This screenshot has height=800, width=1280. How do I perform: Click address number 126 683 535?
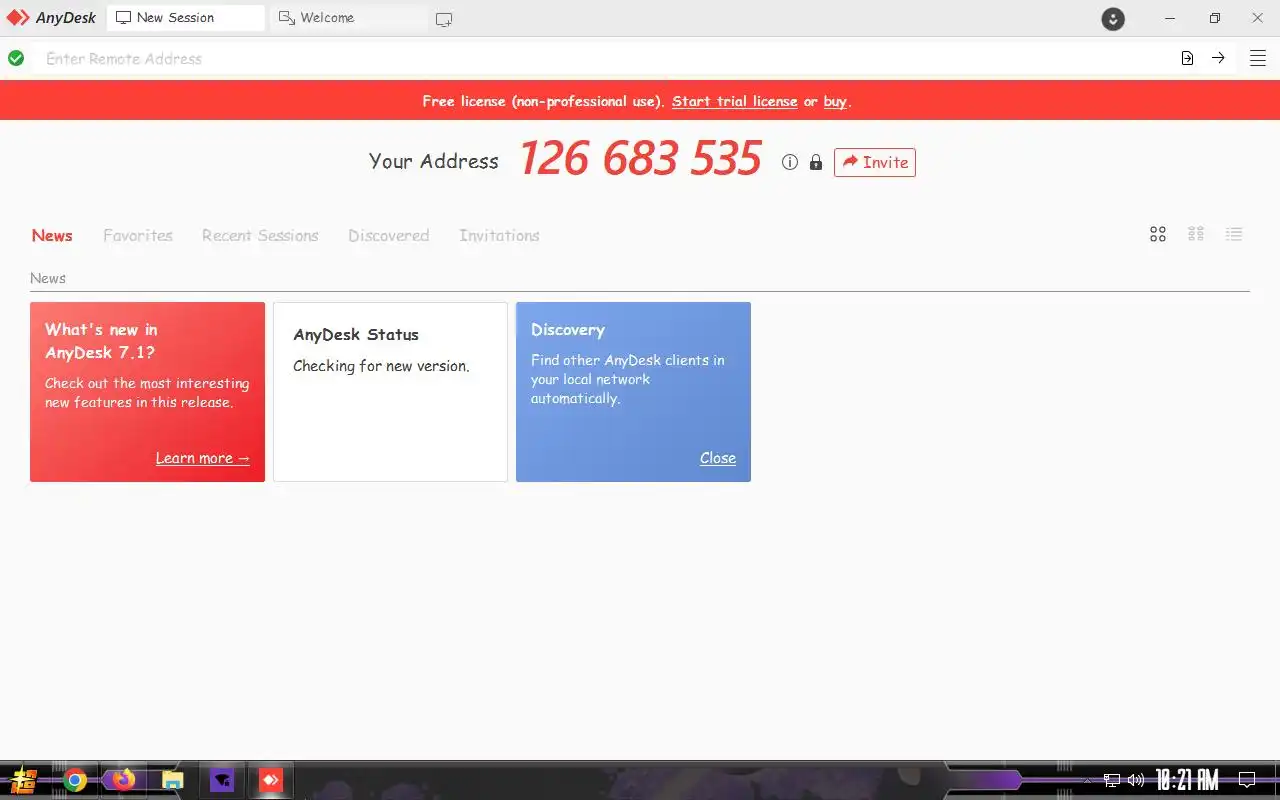pyautogui.click(x=640, y=159)
